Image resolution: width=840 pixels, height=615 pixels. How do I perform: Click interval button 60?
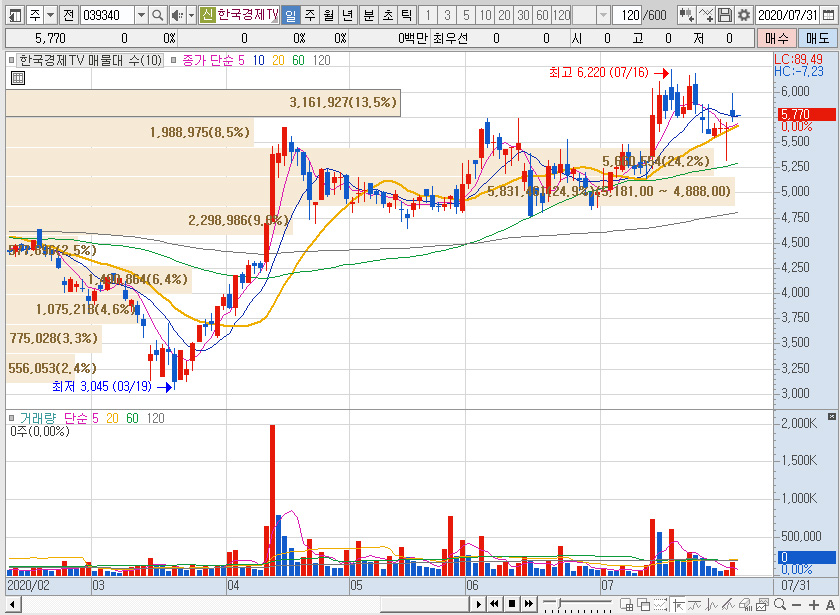coord(542,15)
